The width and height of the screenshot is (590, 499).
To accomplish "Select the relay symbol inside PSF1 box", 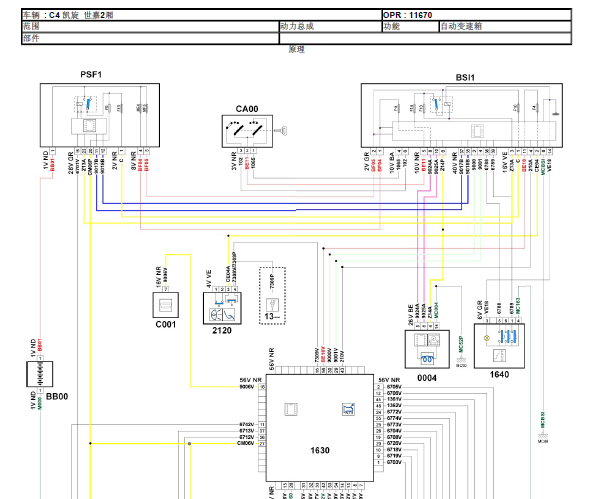I will click(x=85, y=104).
